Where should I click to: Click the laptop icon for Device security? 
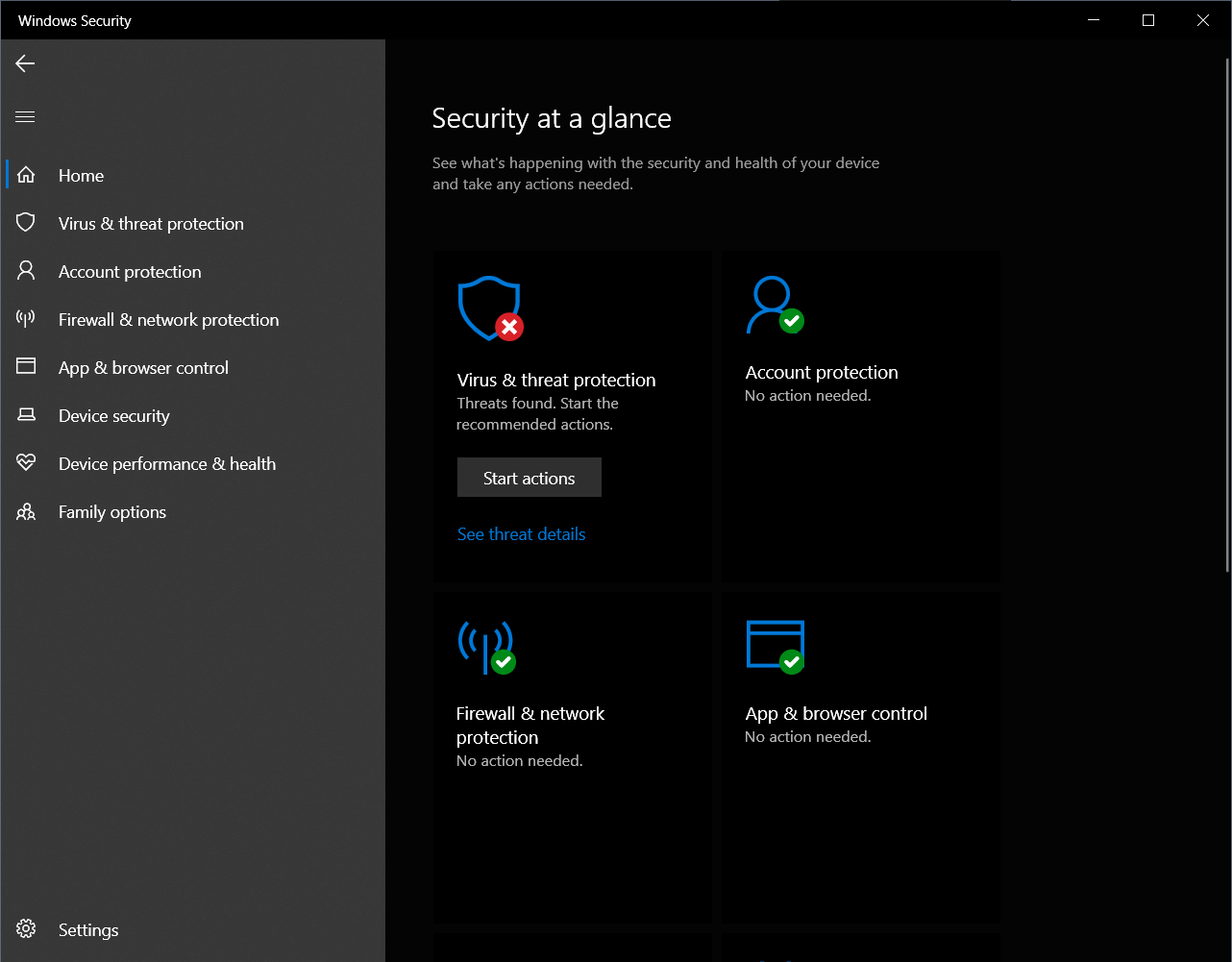point(26,415)
